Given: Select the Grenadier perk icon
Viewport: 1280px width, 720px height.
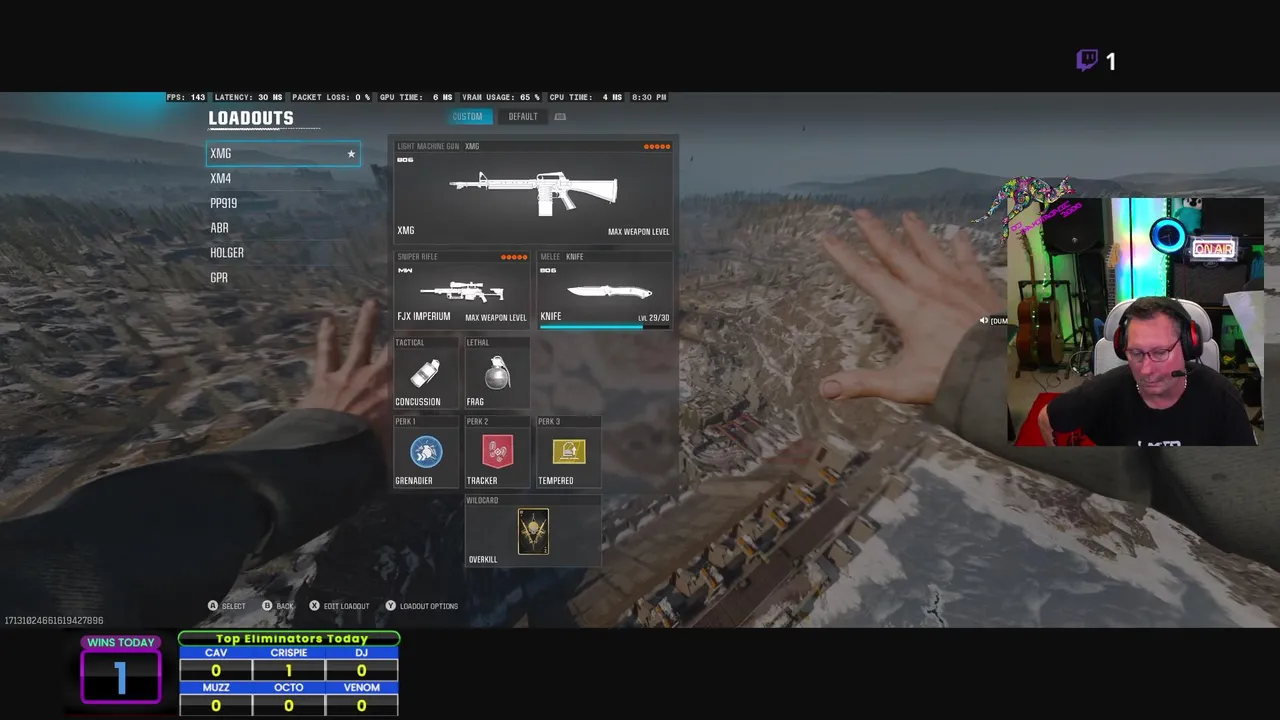Looking at the screenshot, I should pos(426,452).
